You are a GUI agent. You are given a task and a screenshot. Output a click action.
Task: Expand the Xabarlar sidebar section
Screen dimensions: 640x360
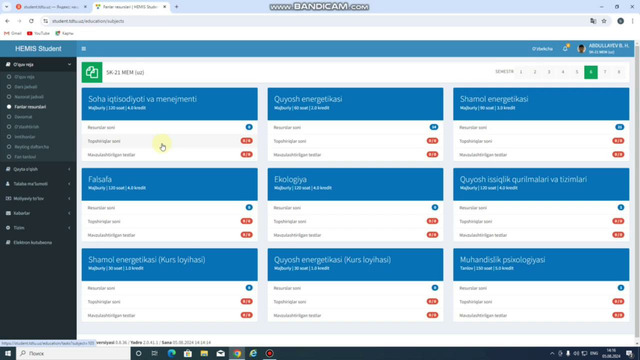pos(38,213)
